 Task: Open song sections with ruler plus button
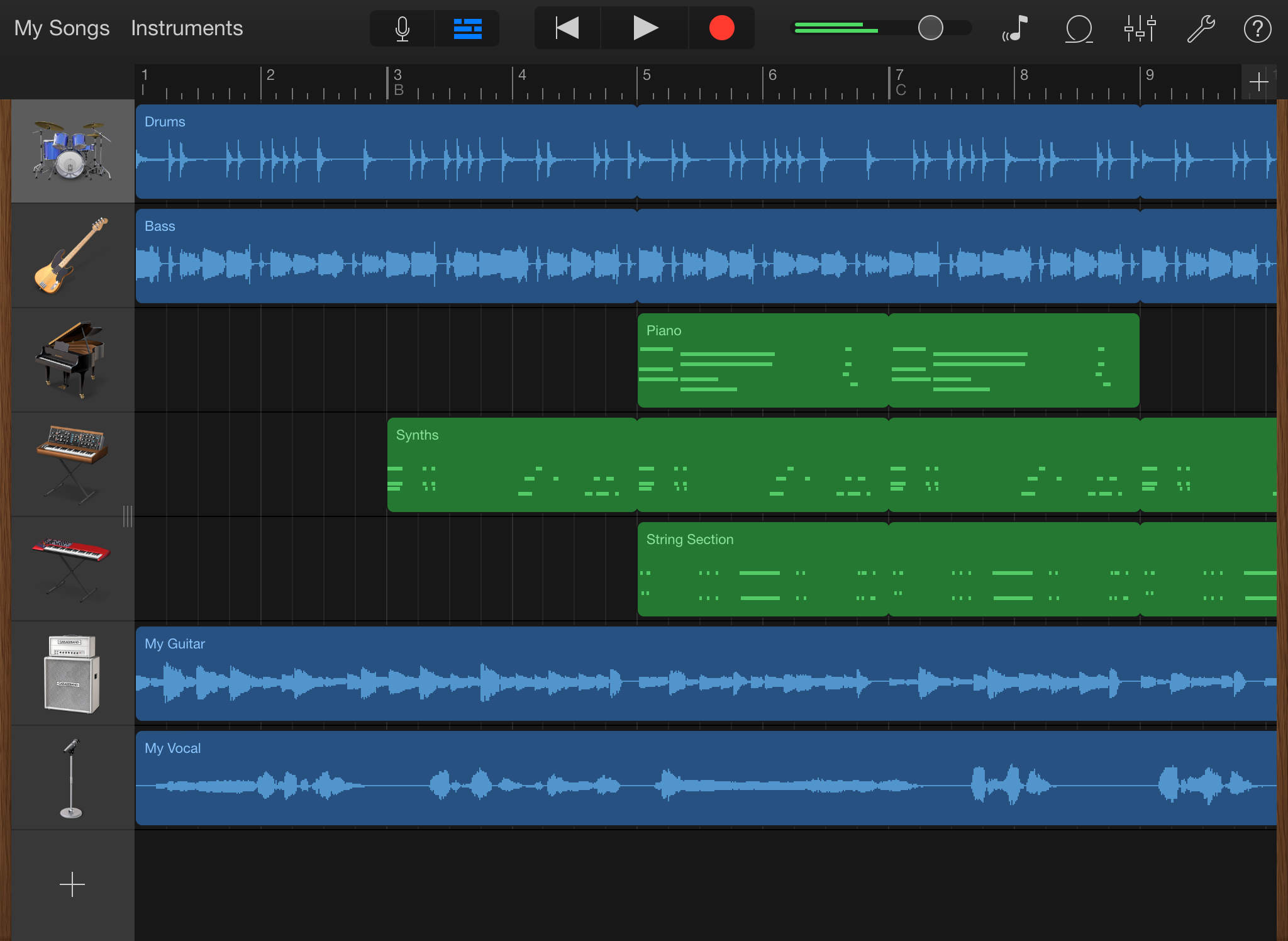point(1258,82)
